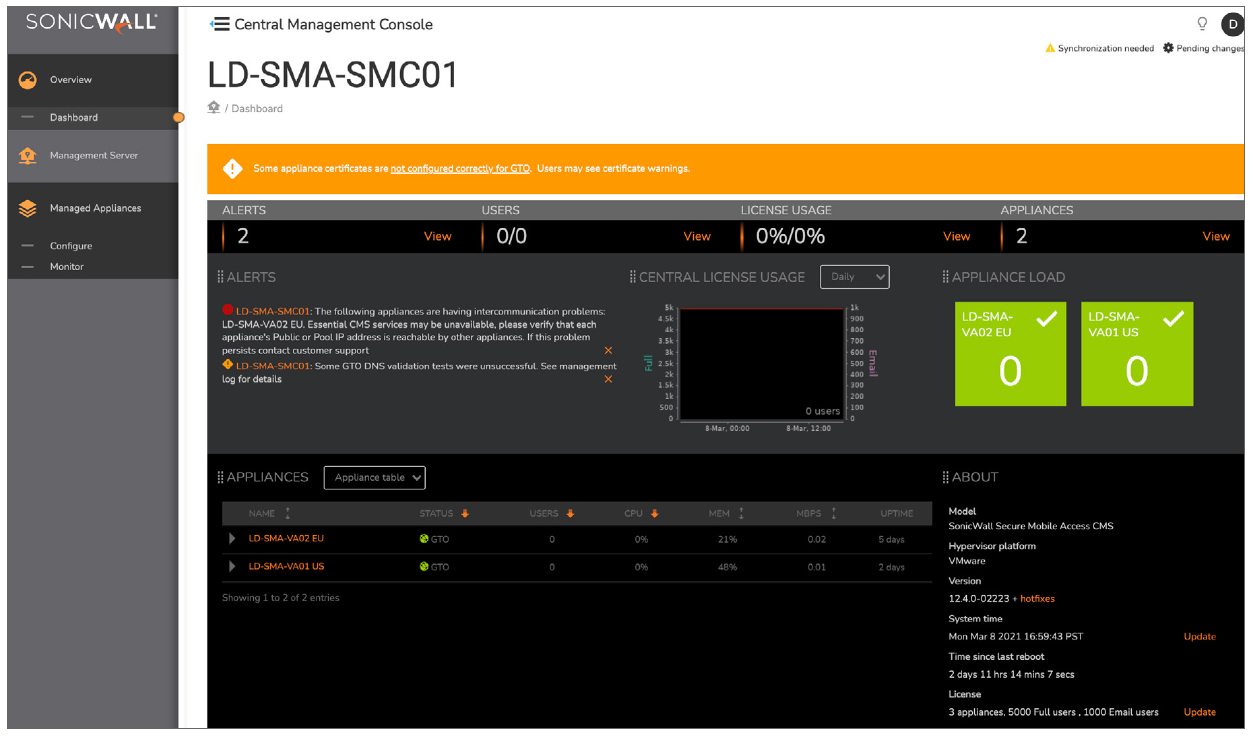Click the lightbulb tips icon
1255x739 pixels.
point(1202,24)
